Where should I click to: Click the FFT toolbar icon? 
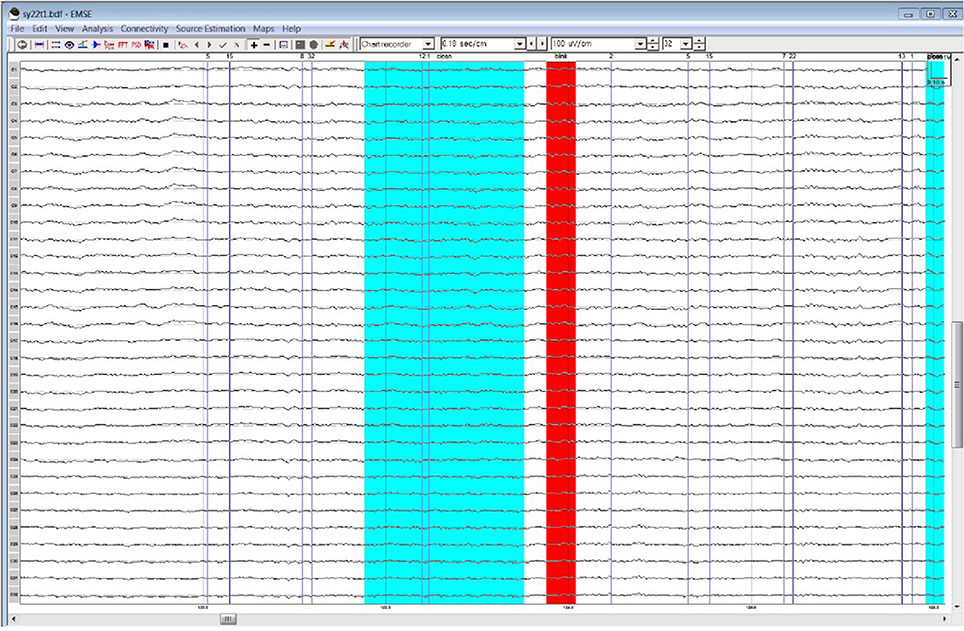122,44
